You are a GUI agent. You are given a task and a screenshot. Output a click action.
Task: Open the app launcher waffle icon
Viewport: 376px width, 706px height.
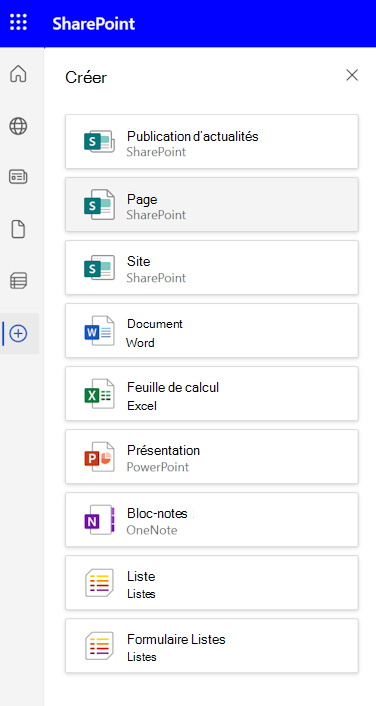(x=18, y=22)
